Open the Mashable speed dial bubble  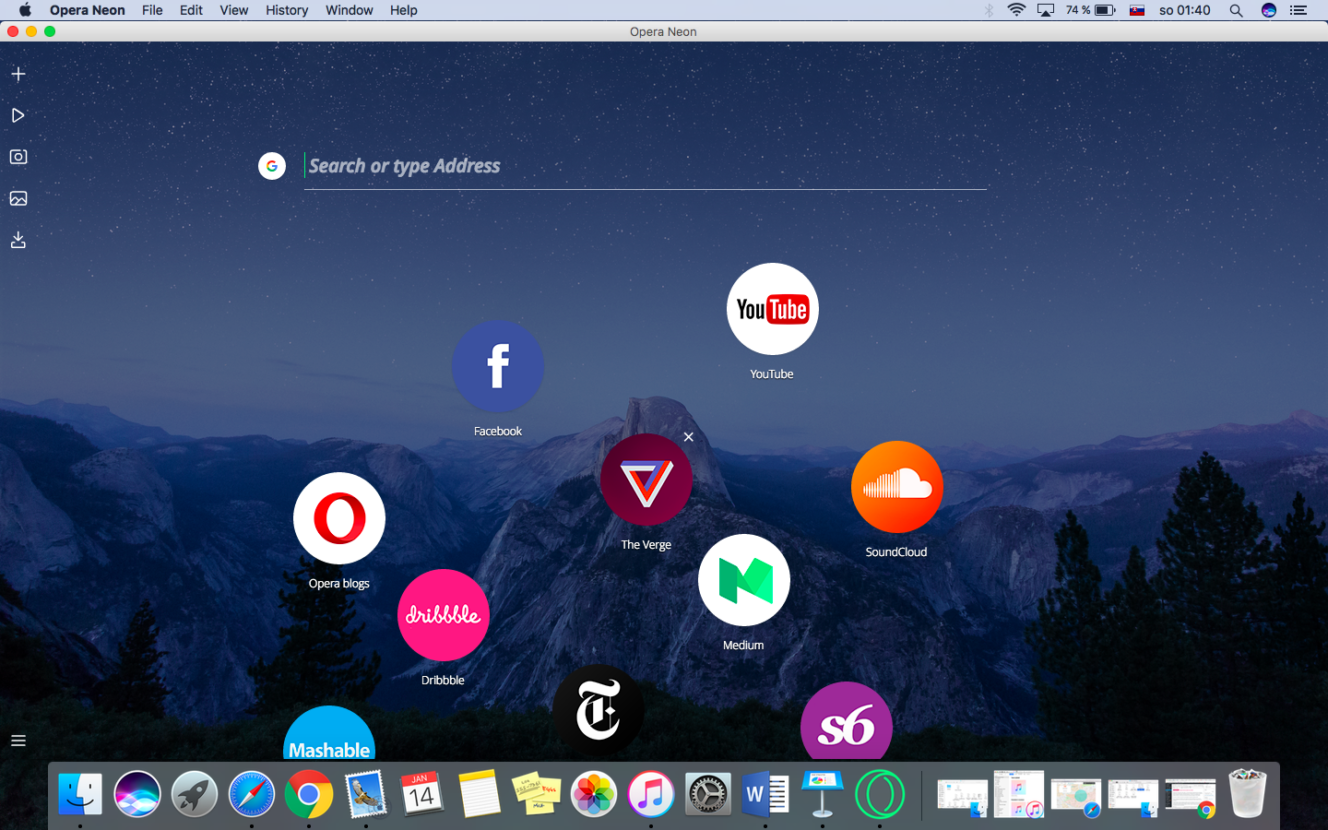click(x=329, y=735)
